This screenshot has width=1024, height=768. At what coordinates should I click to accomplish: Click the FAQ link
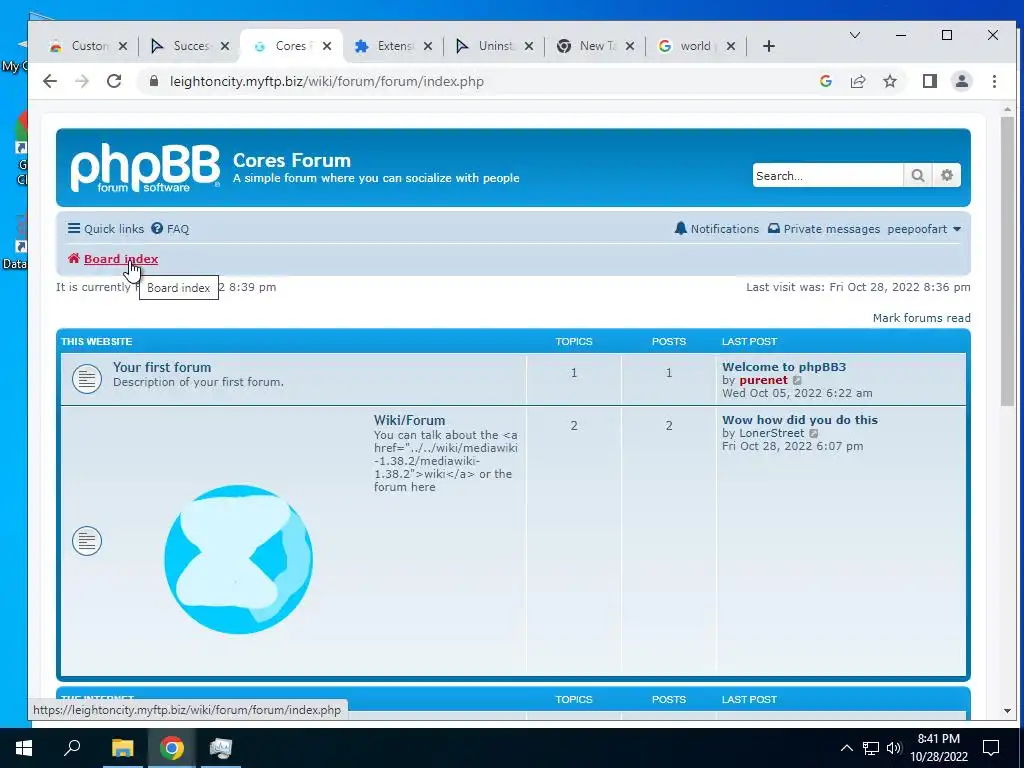pos(177,229)
